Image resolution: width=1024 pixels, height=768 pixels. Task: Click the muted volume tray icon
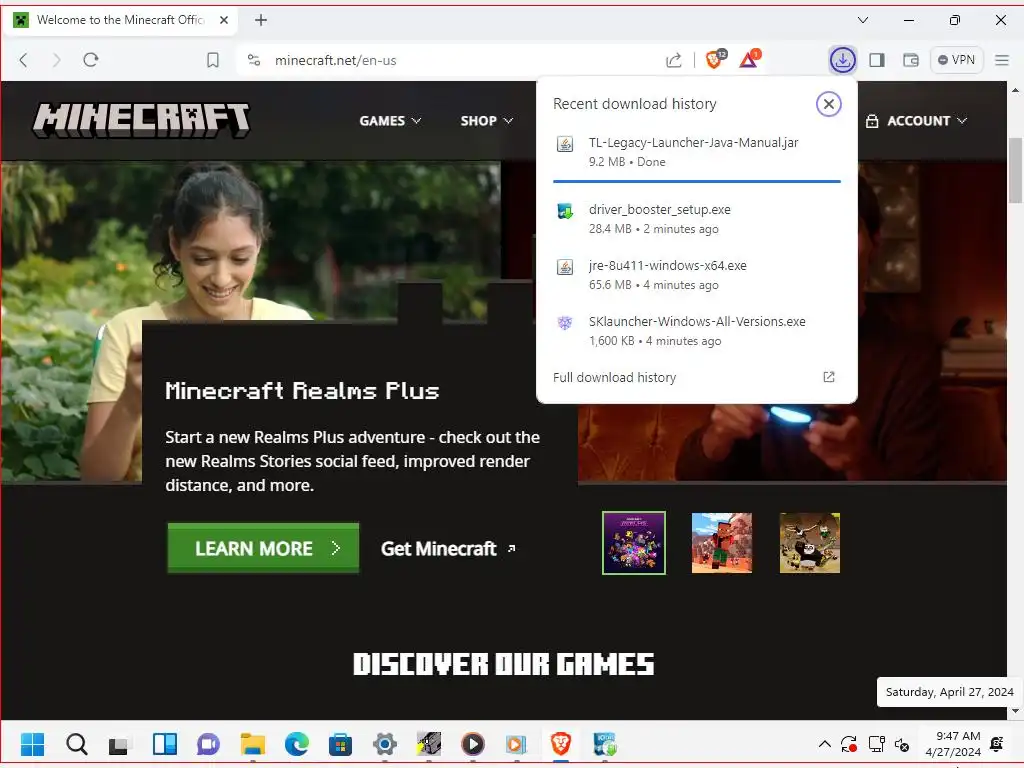pyautogui.click(x=902, y=744)
